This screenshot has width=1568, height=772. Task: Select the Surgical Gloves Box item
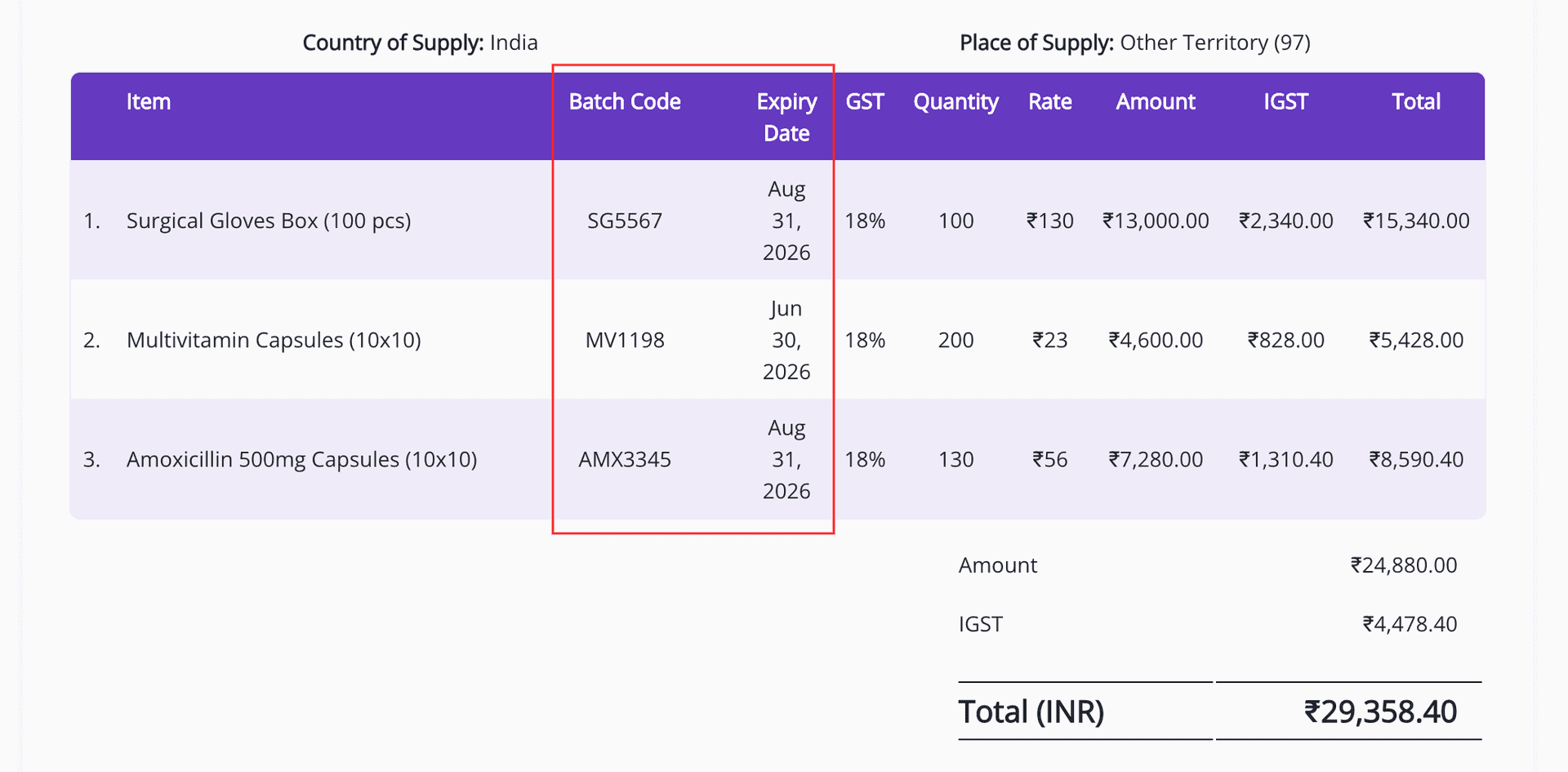[269, 221]
